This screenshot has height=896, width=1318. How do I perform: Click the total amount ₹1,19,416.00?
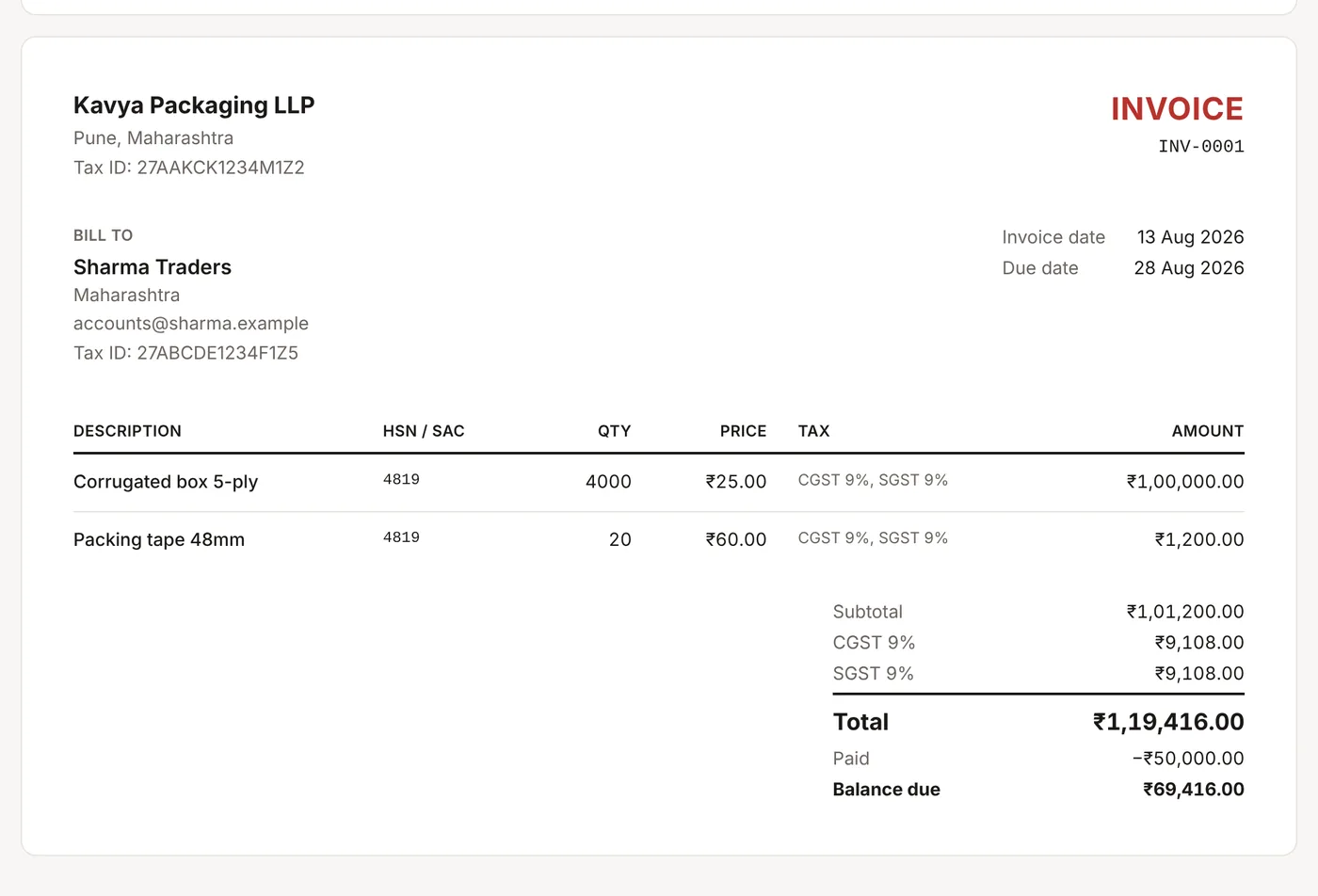click(x=1168, y=722)
